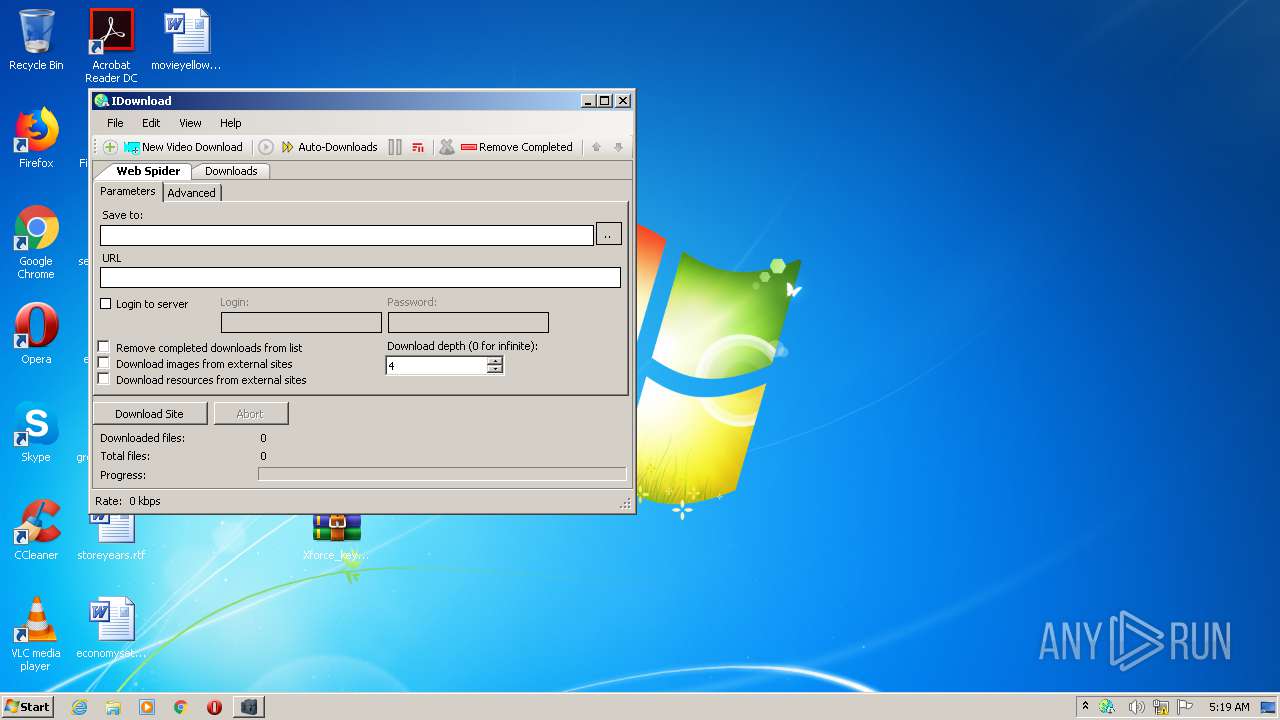Select the VLC media player desktop icon
1280x720 pixels.
[x=36, y=633]
